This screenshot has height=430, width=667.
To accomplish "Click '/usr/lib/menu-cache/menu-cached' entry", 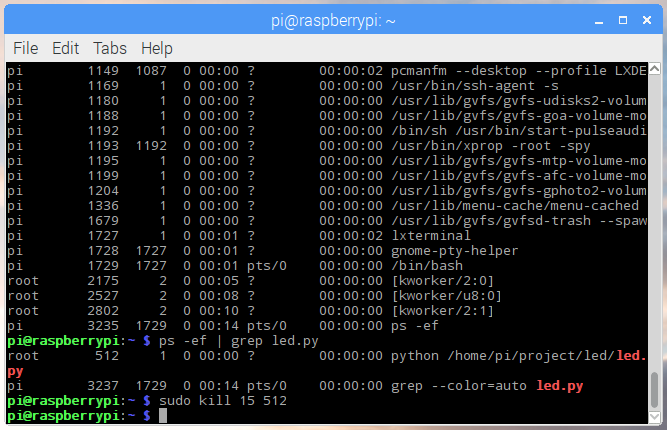I will [515, 206].
